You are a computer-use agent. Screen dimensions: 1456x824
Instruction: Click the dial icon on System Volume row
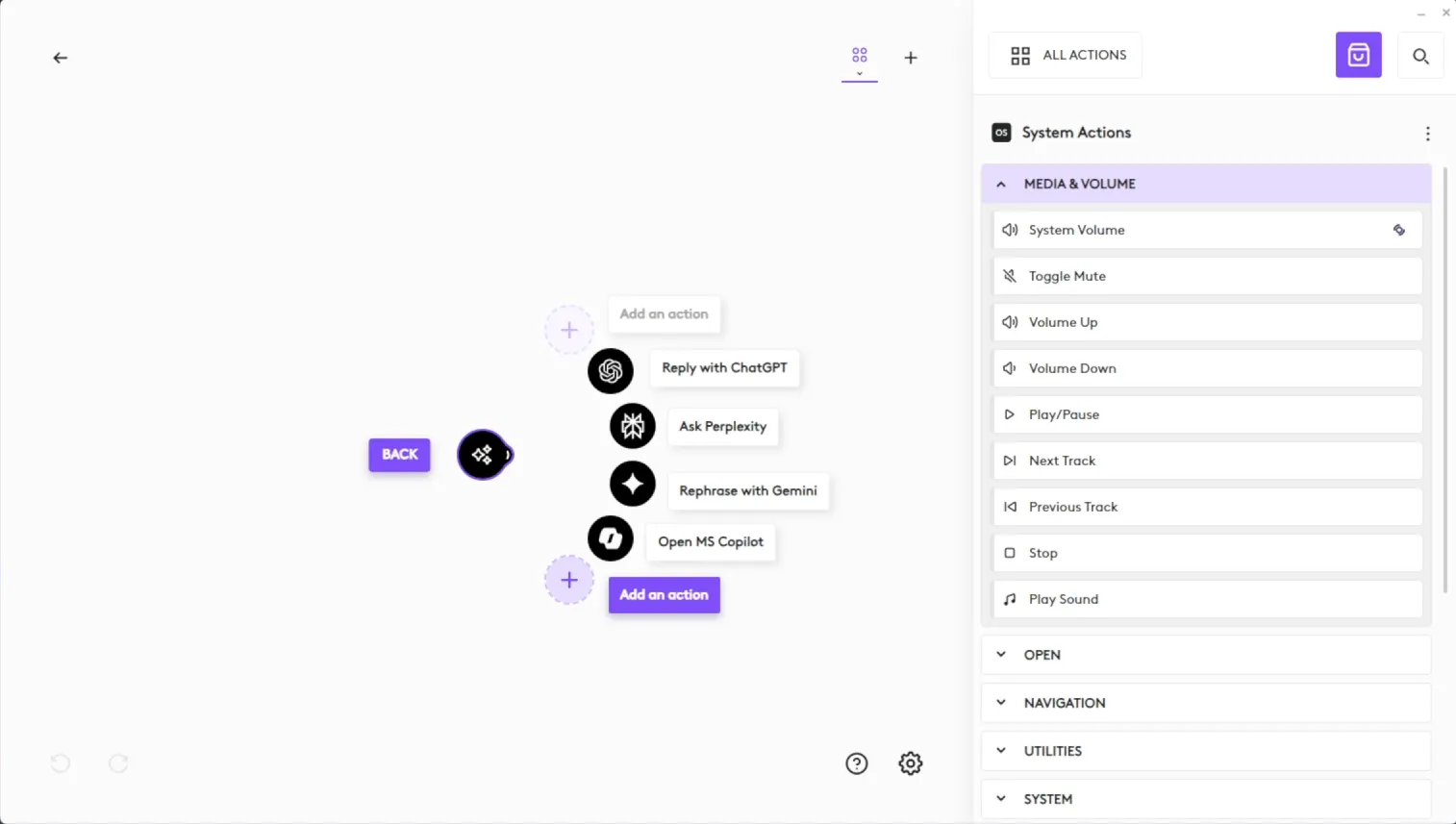coord(1399,230)
